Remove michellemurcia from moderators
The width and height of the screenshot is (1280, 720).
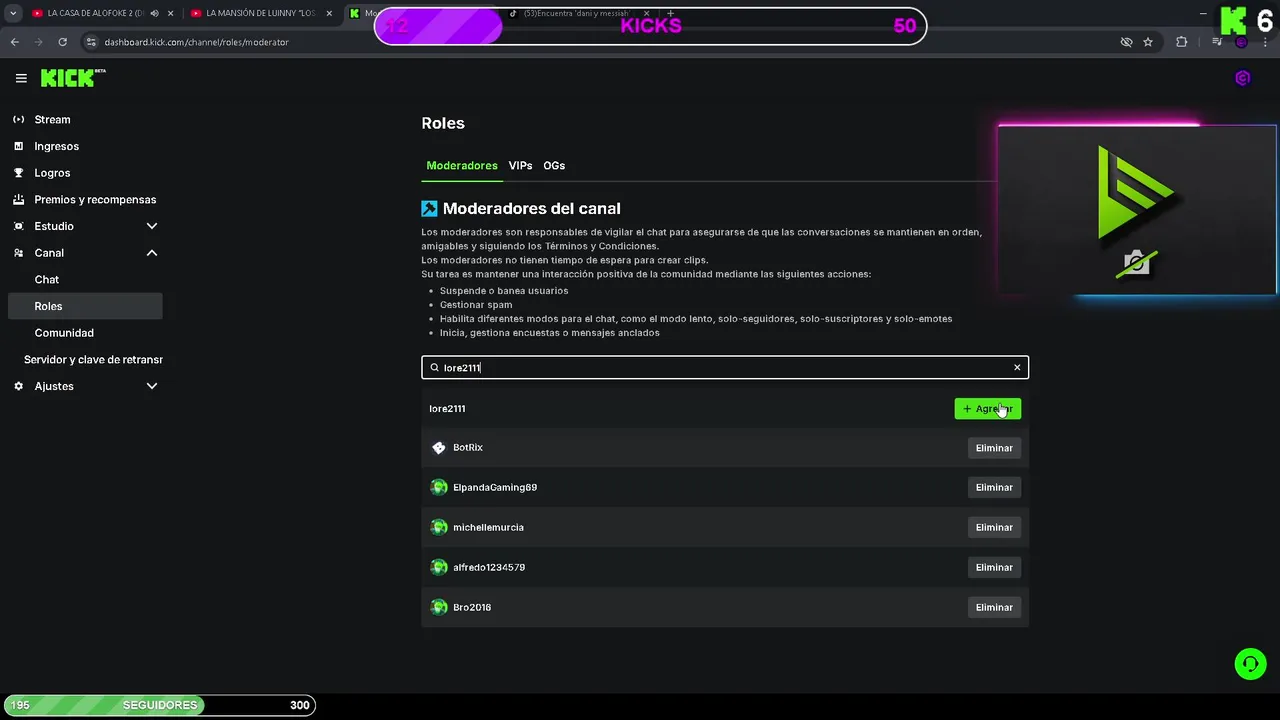(994, 527)
